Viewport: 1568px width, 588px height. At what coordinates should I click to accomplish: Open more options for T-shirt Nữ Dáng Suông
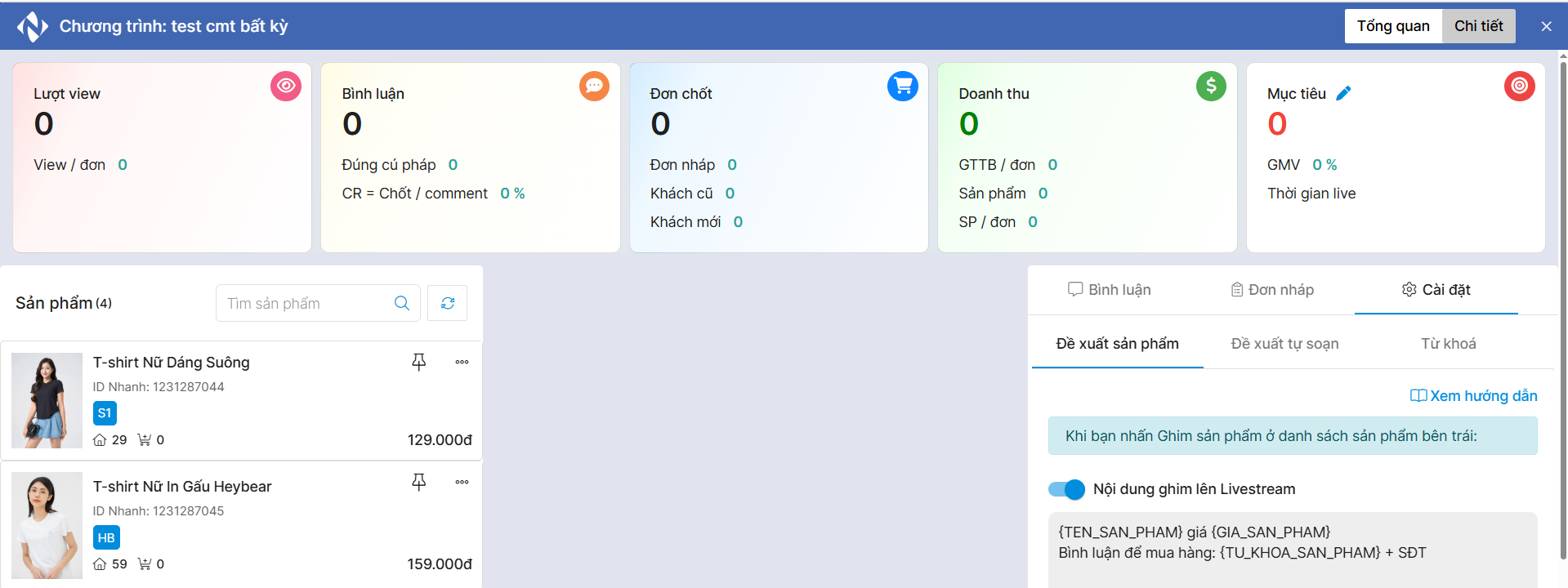tap(462, 362)
